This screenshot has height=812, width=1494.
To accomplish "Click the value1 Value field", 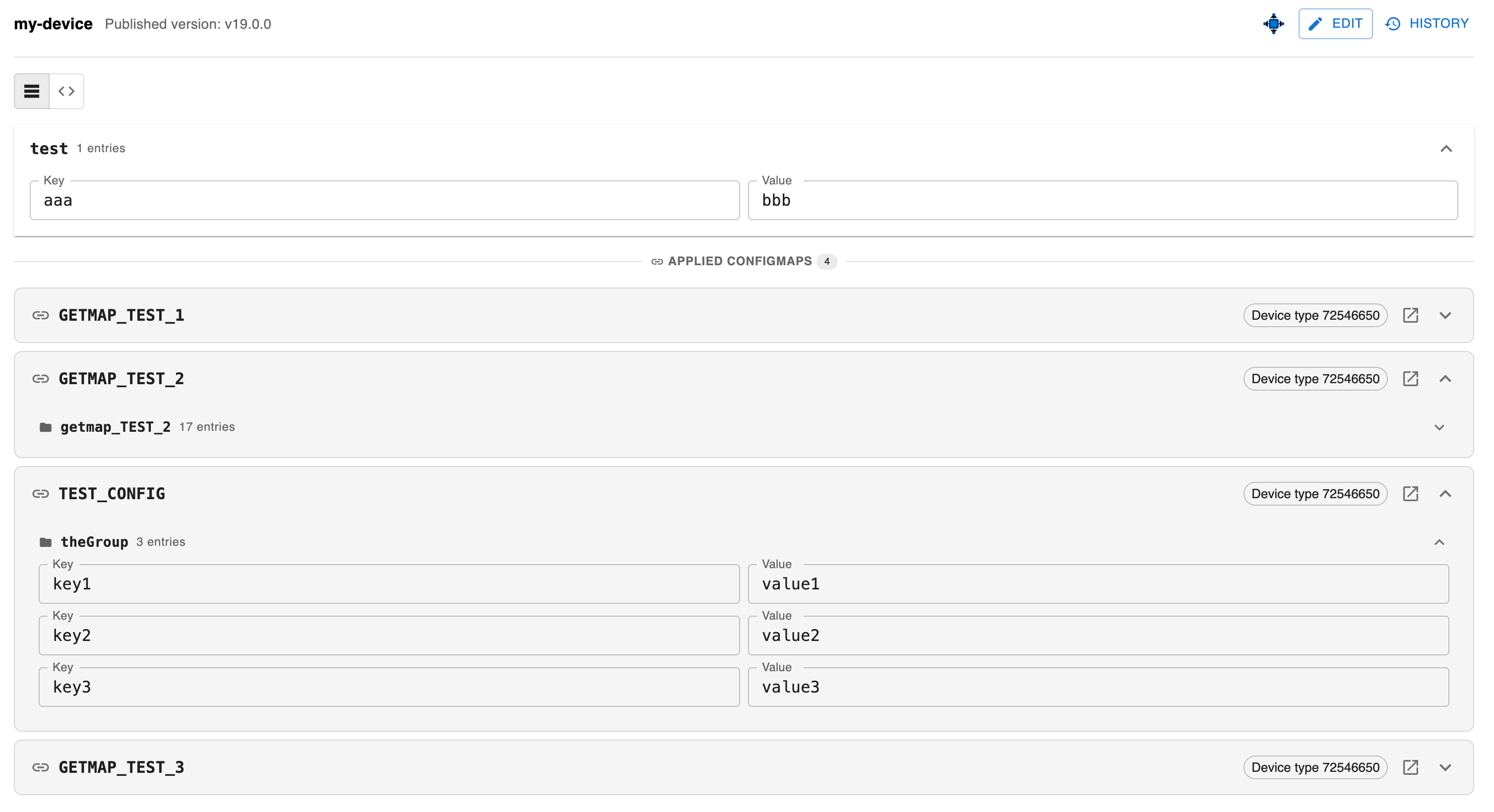I will coord(1098,583).
